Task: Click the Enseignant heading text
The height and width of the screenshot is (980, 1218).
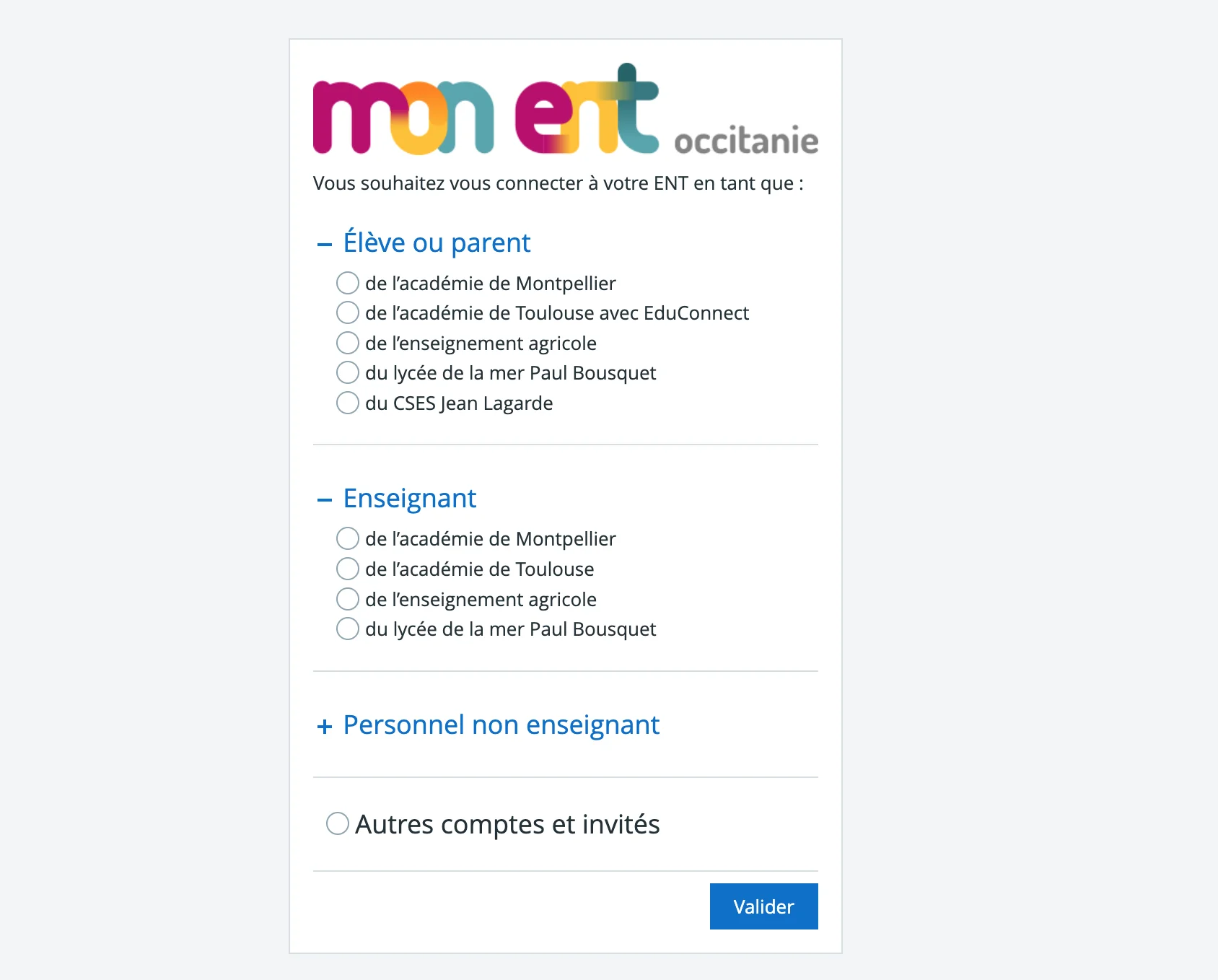Action: tap(410, 499)
